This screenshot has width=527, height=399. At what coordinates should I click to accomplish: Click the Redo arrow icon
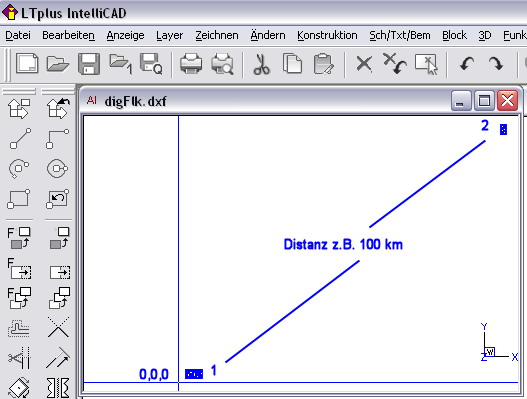click(x=496, y=63)
